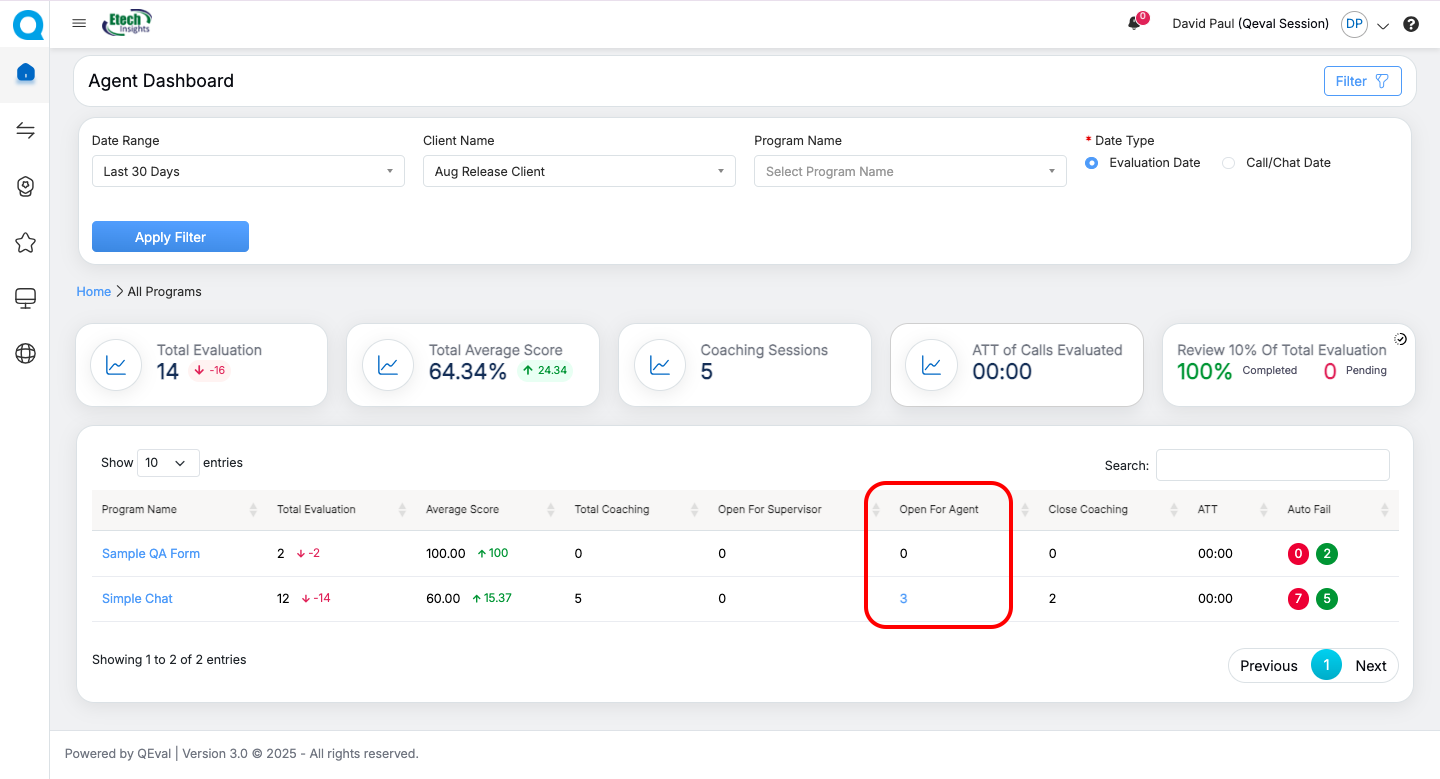Click the help question mark icon
The image size is (1440, 779).
coord(1411,25)
